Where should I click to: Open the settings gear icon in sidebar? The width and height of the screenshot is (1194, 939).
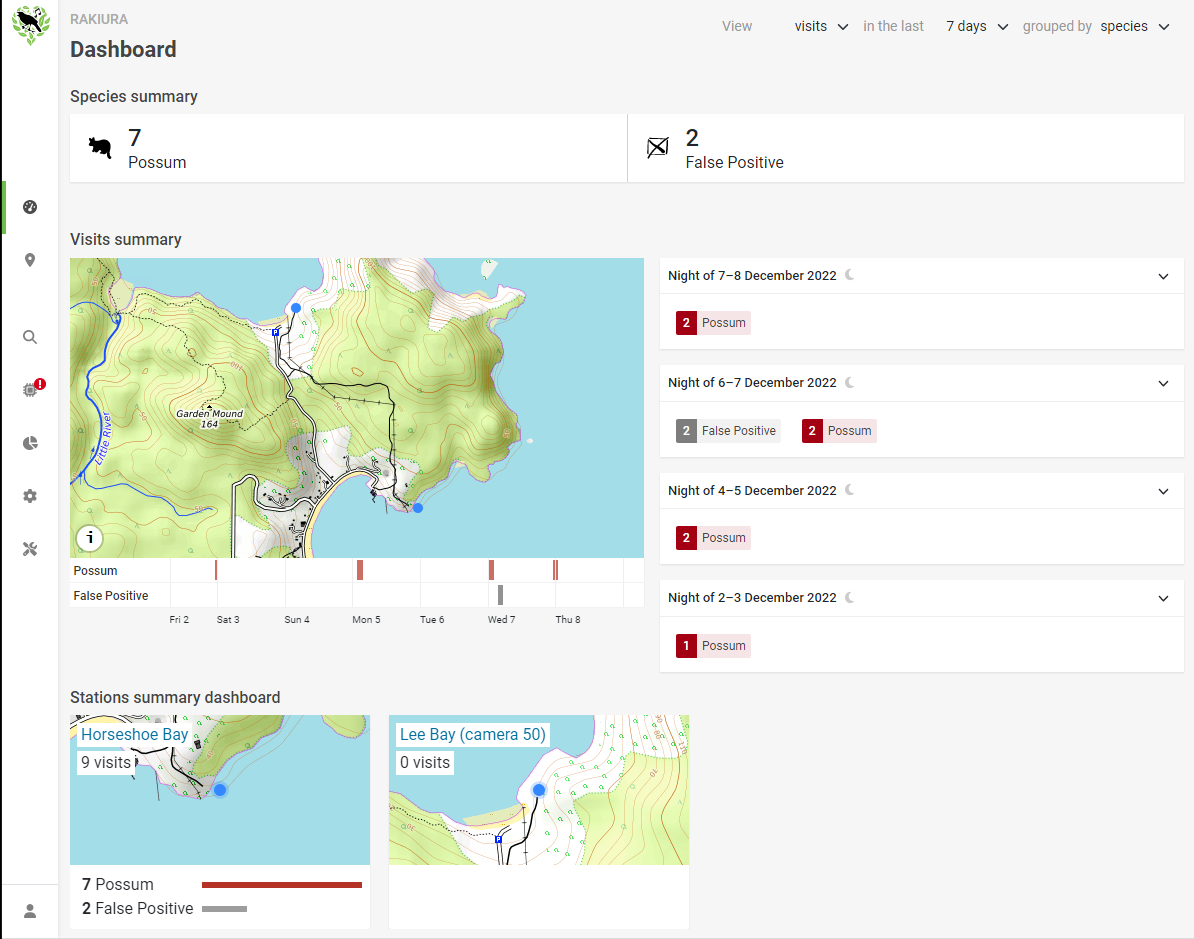[x=30, y=496]
